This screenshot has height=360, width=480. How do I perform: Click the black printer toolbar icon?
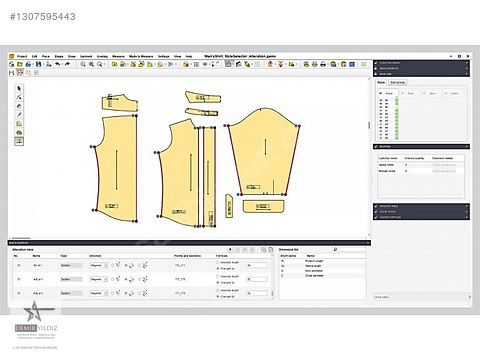323,64
